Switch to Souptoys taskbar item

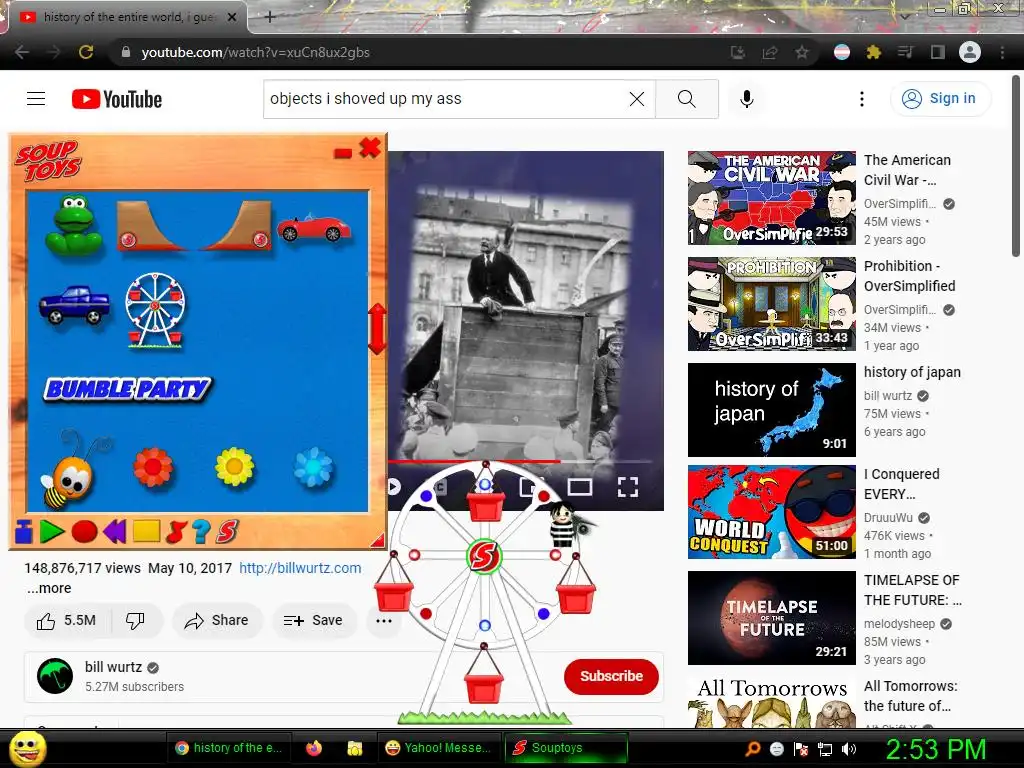tap(566, 748)
